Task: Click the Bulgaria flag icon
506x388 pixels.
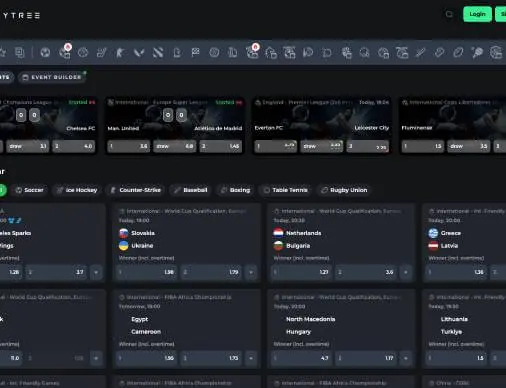Action: tap(278, 246)
